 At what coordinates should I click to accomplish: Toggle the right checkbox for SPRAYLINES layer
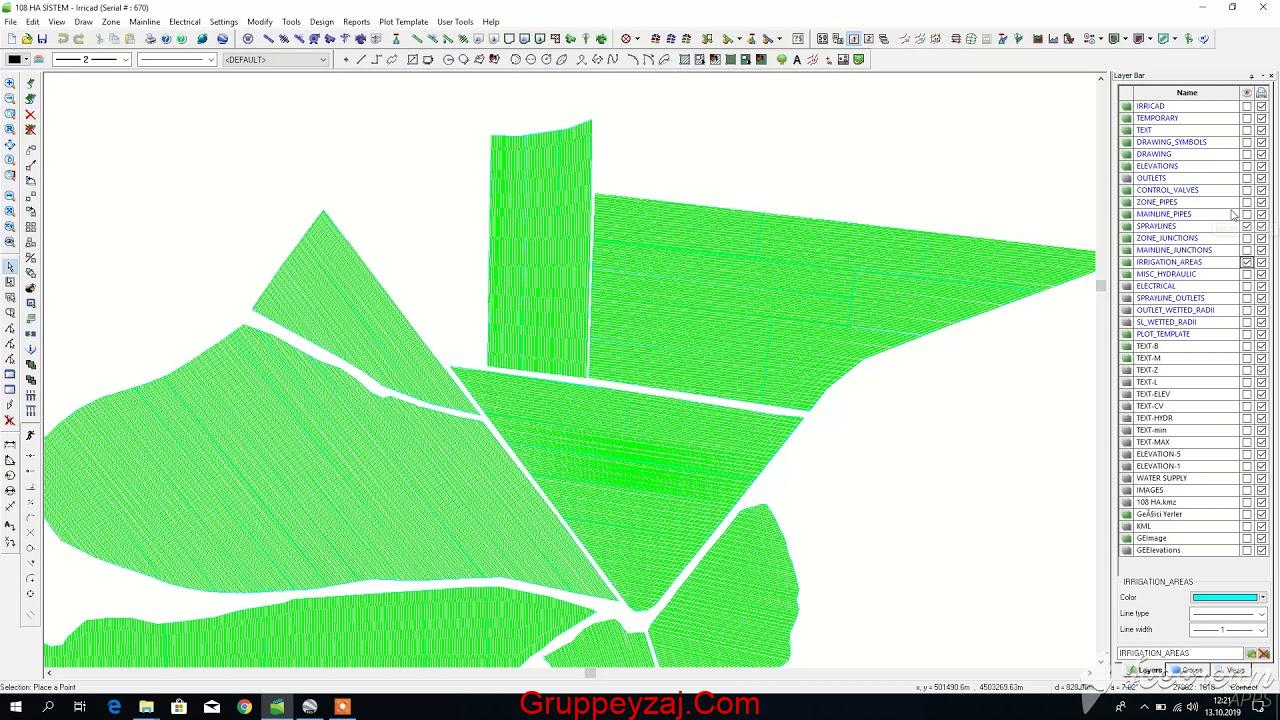click(1262, 226)
